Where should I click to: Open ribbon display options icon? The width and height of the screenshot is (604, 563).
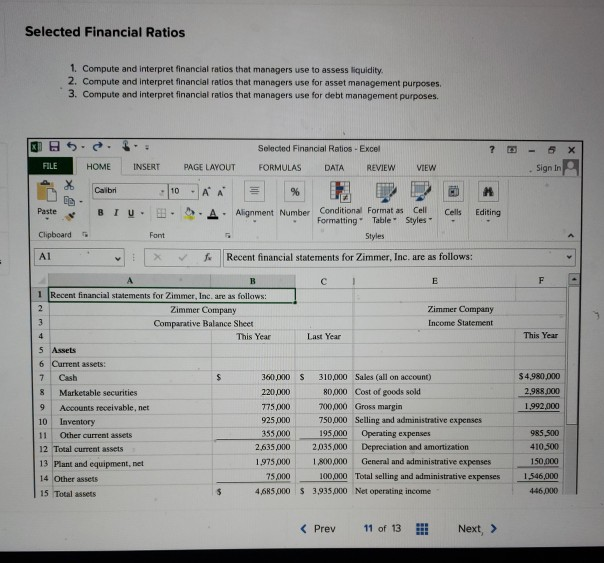[512, 149]
